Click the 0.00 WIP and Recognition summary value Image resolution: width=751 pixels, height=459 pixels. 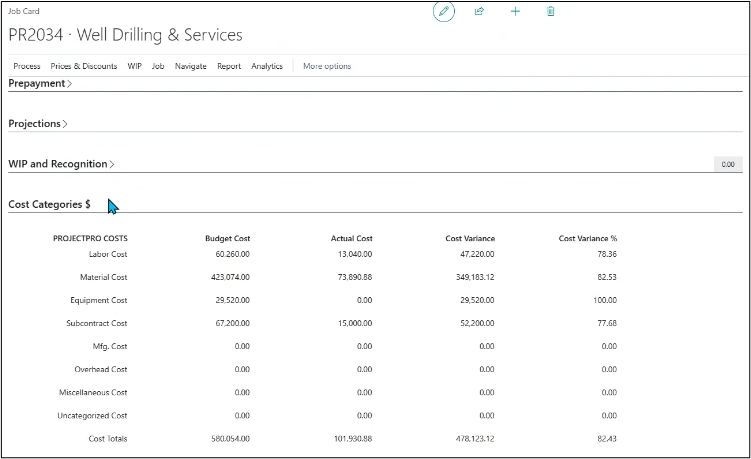click(727, 164)
